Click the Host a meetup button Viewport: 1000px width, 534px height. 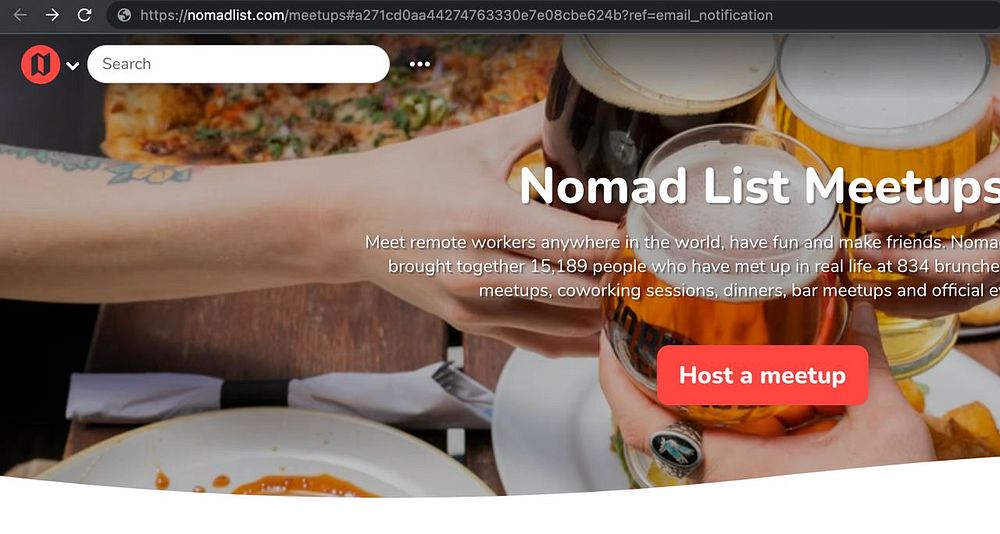coord(762,375)
